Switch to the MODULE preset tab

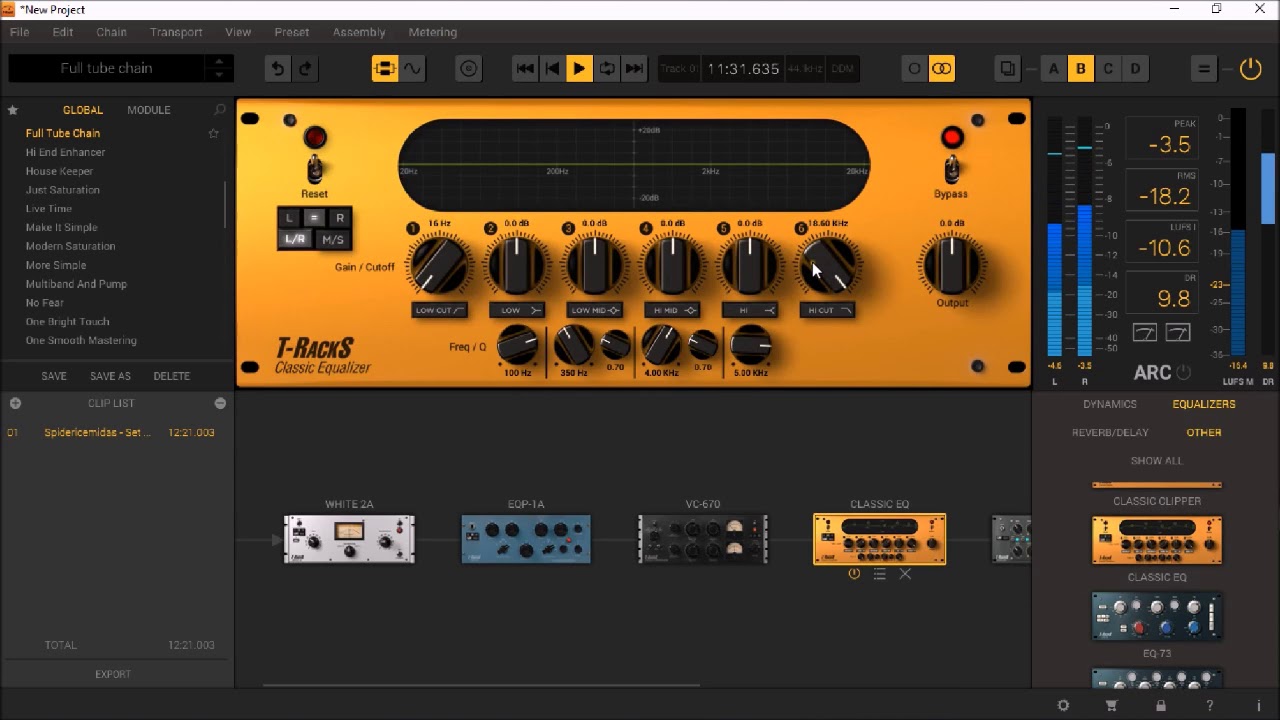point(148,110)
